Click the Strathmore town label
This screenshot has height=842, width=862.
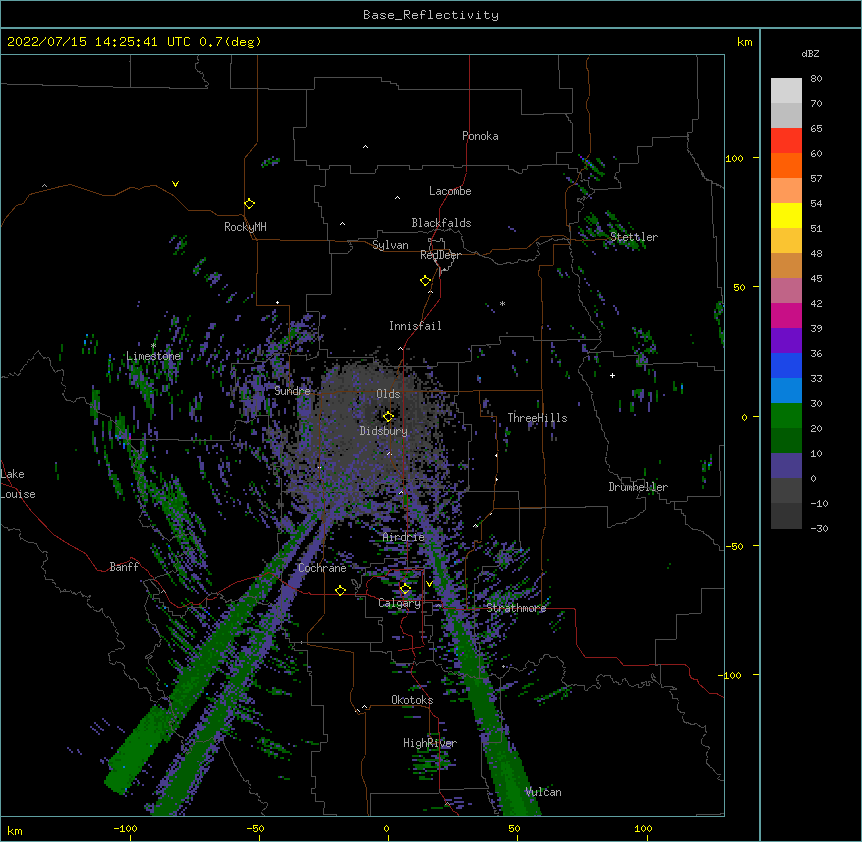click(x=516, y=608)
